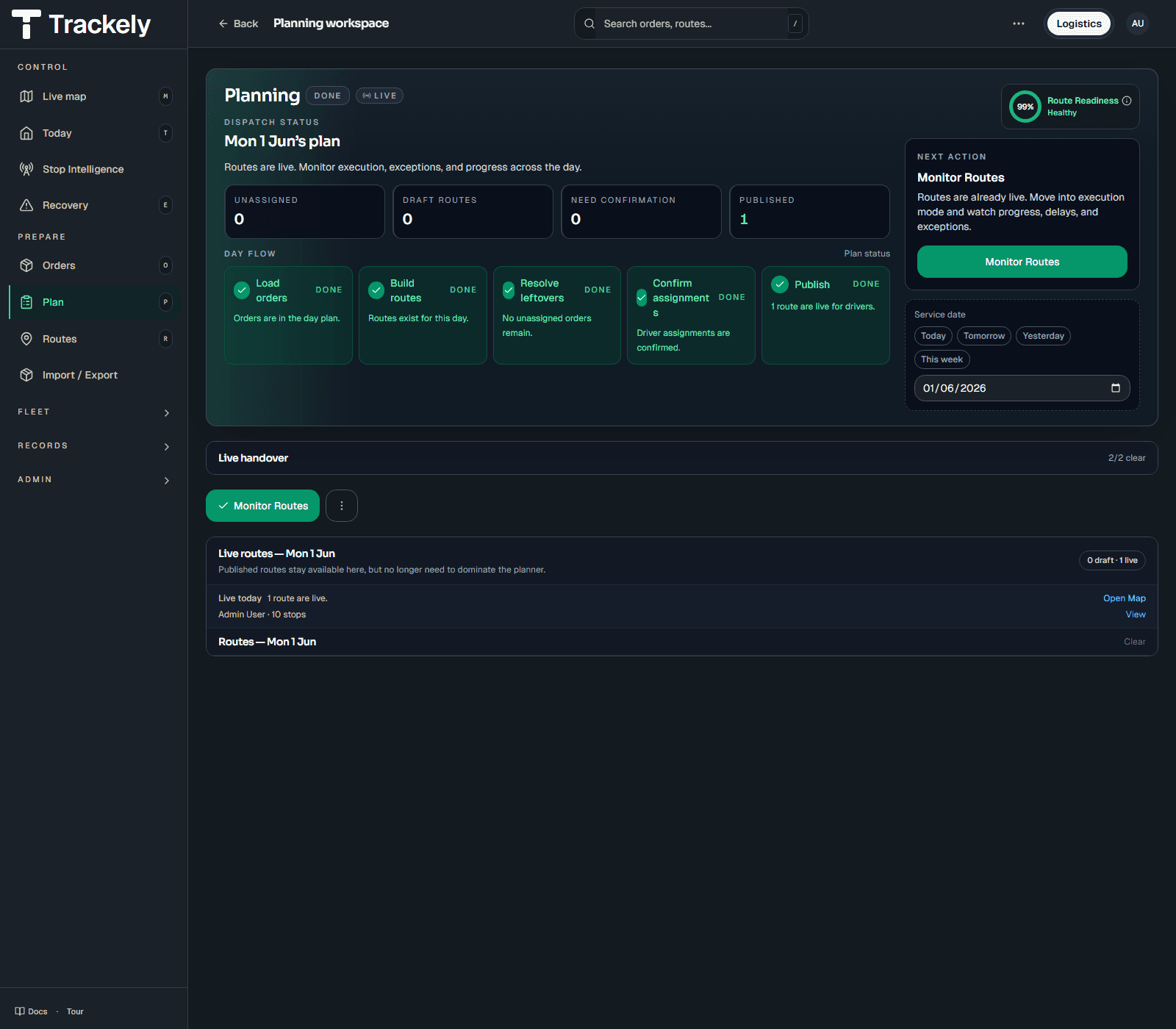The width and height of the screenshot is (1176, 1029).
Task: Go to Today in the sidebar
Action: (x=93, y=133)
